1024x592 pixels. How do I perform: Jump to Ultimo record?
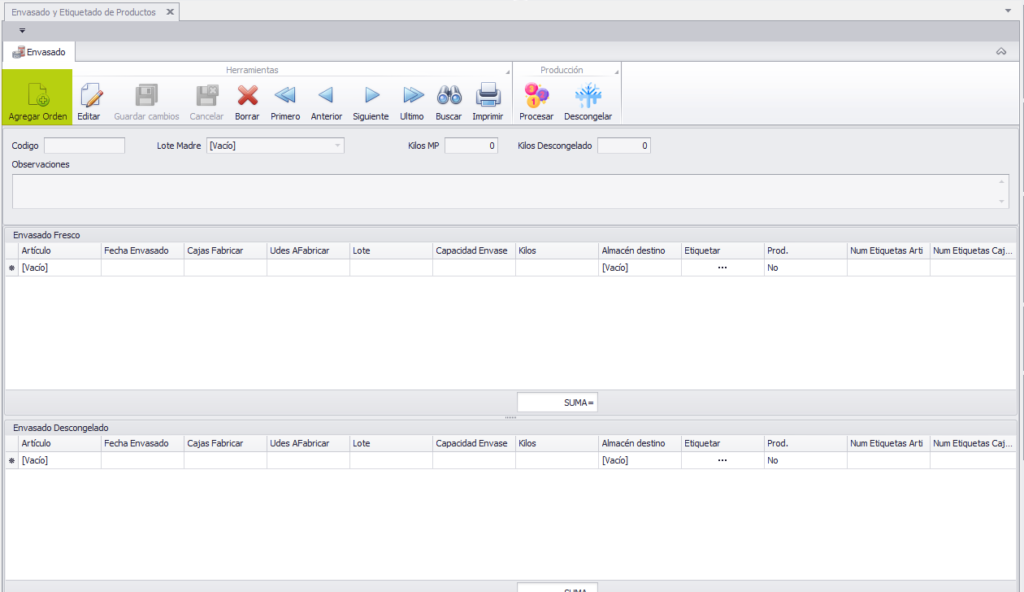412,96
